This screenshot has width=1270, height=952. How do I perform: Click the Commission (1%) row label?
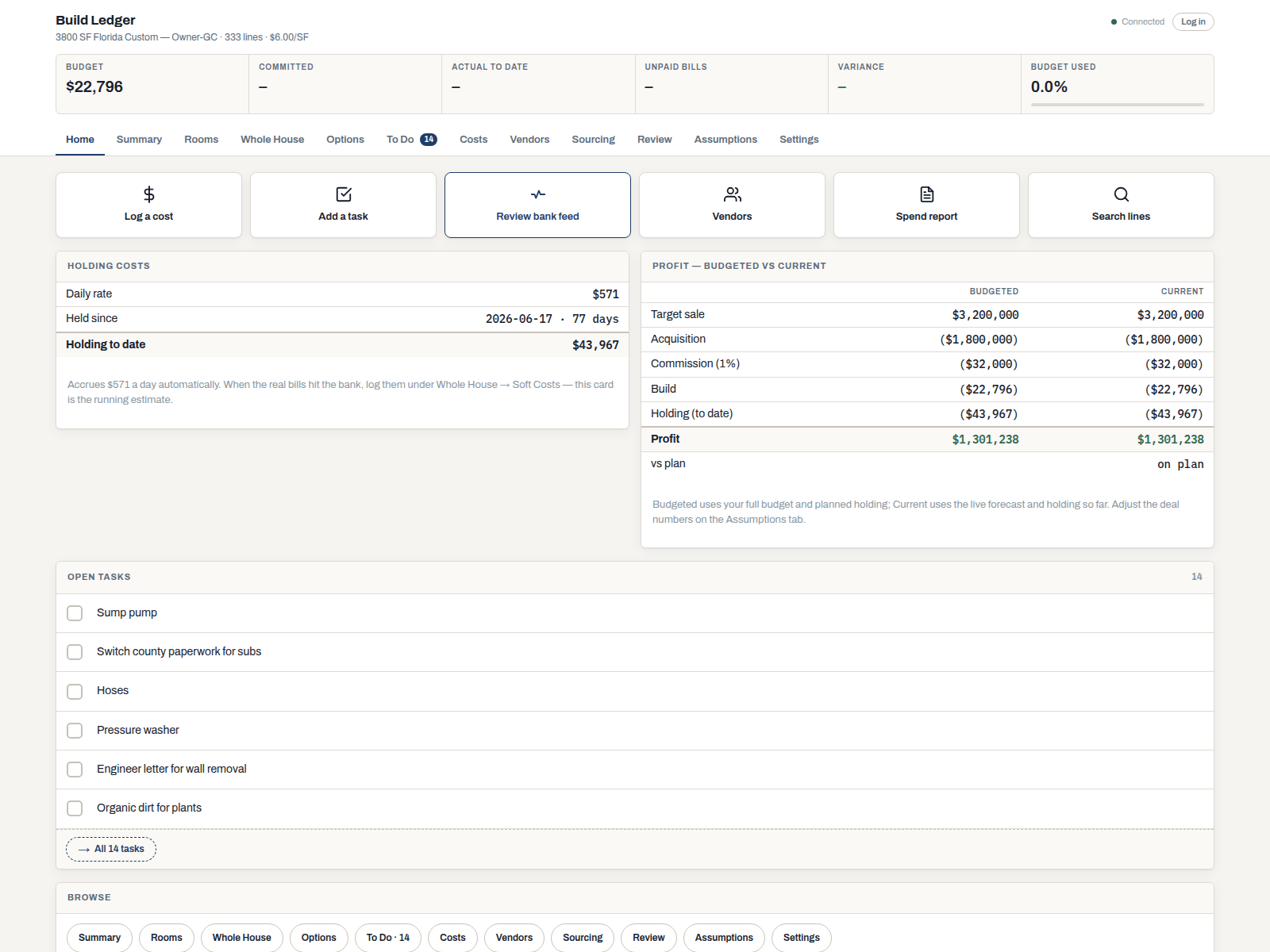(695, 363)
